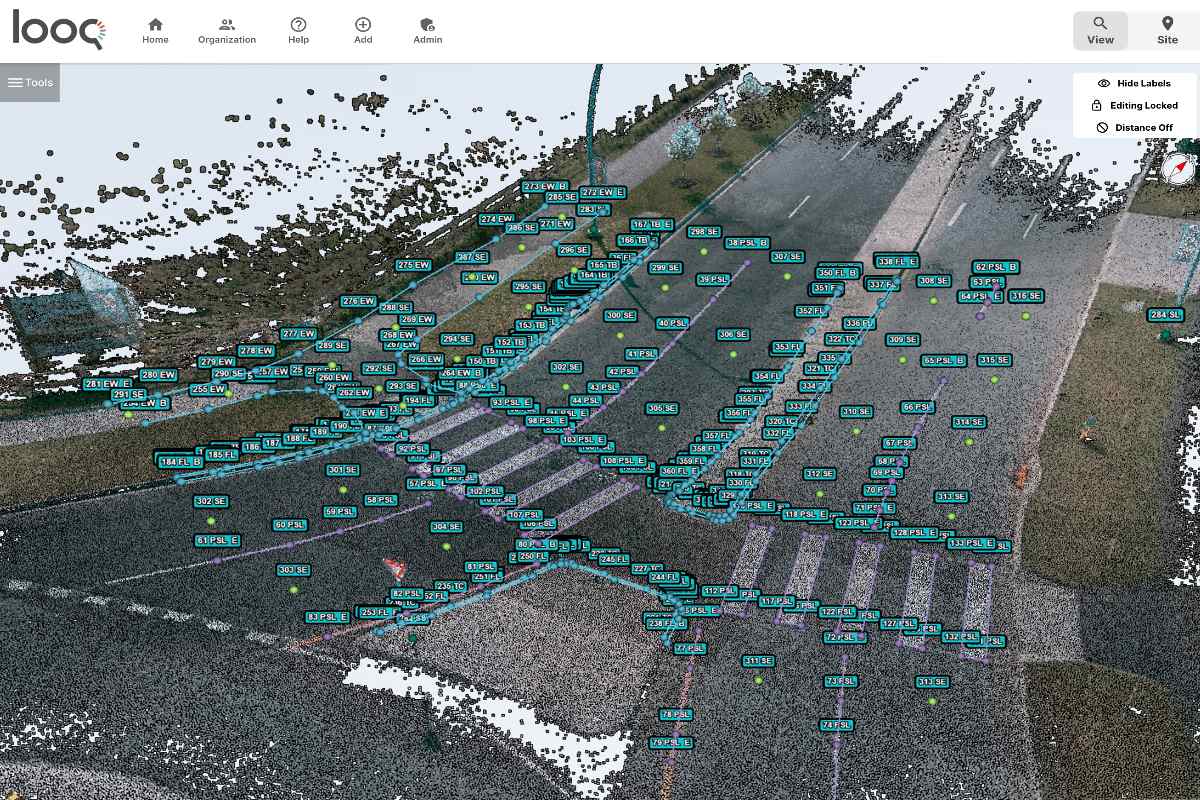Open the Organization page
The image size is (1200, 800).
227,30
